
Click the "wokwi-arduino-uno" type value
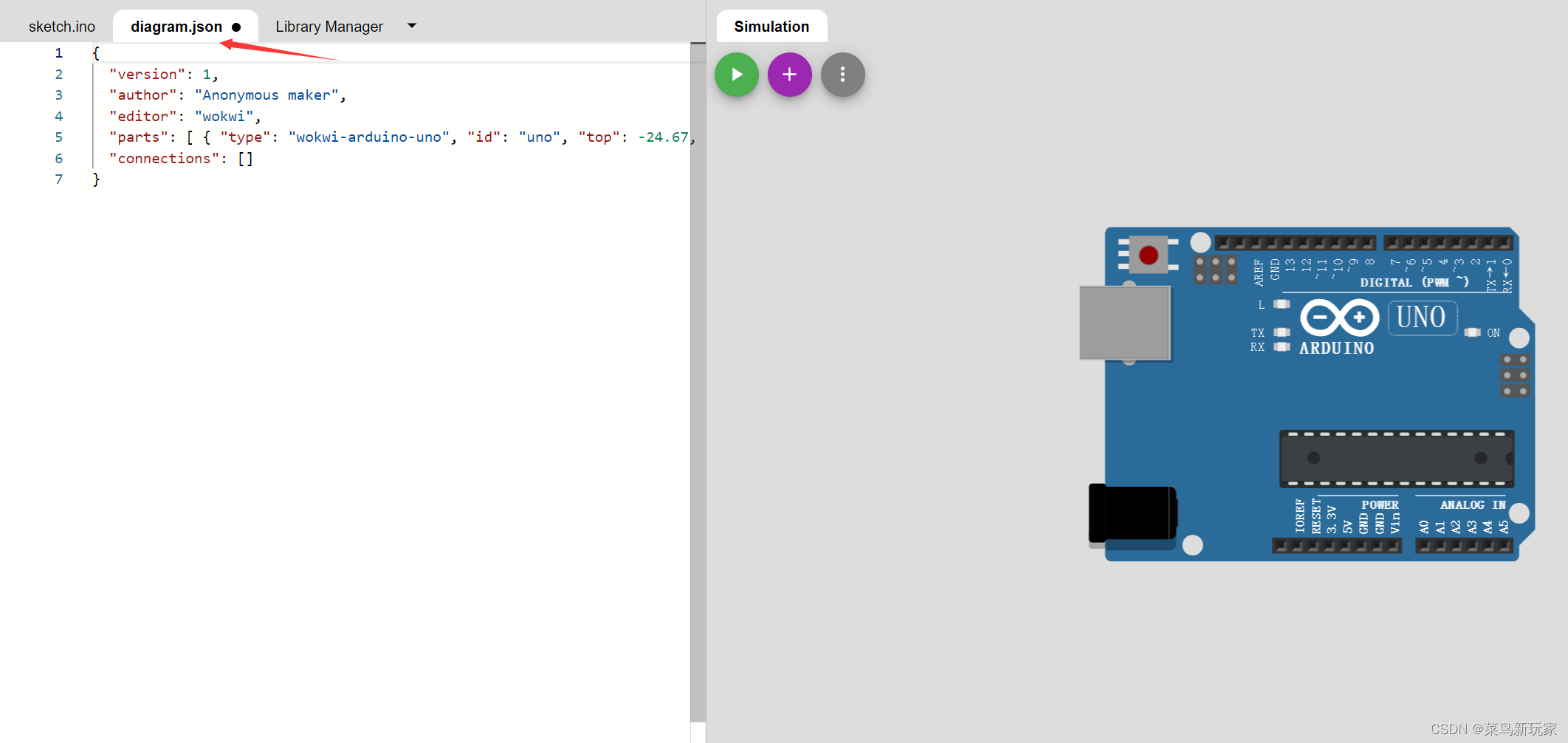coord(369,137)
